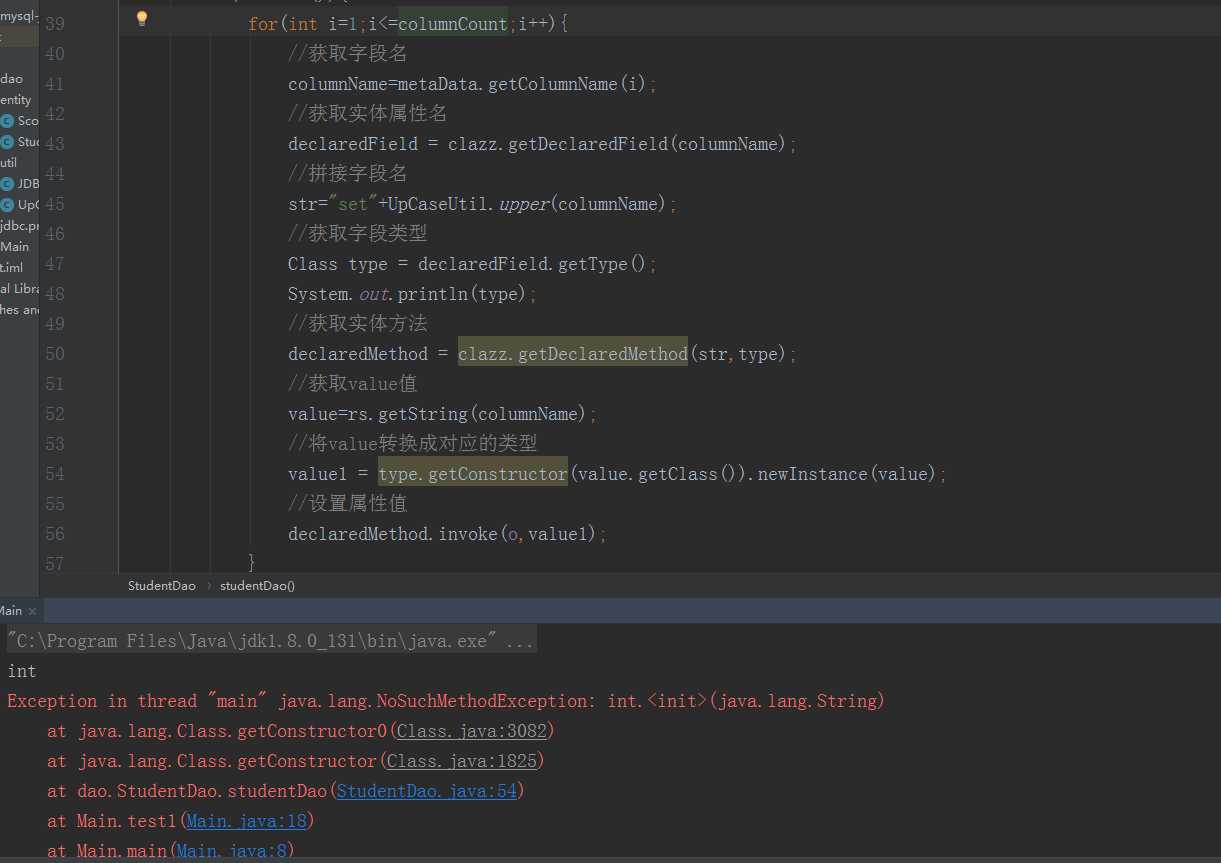Click line number 54 in the gutter
This screenshot has height=863, width=1221.
(54, 474)
